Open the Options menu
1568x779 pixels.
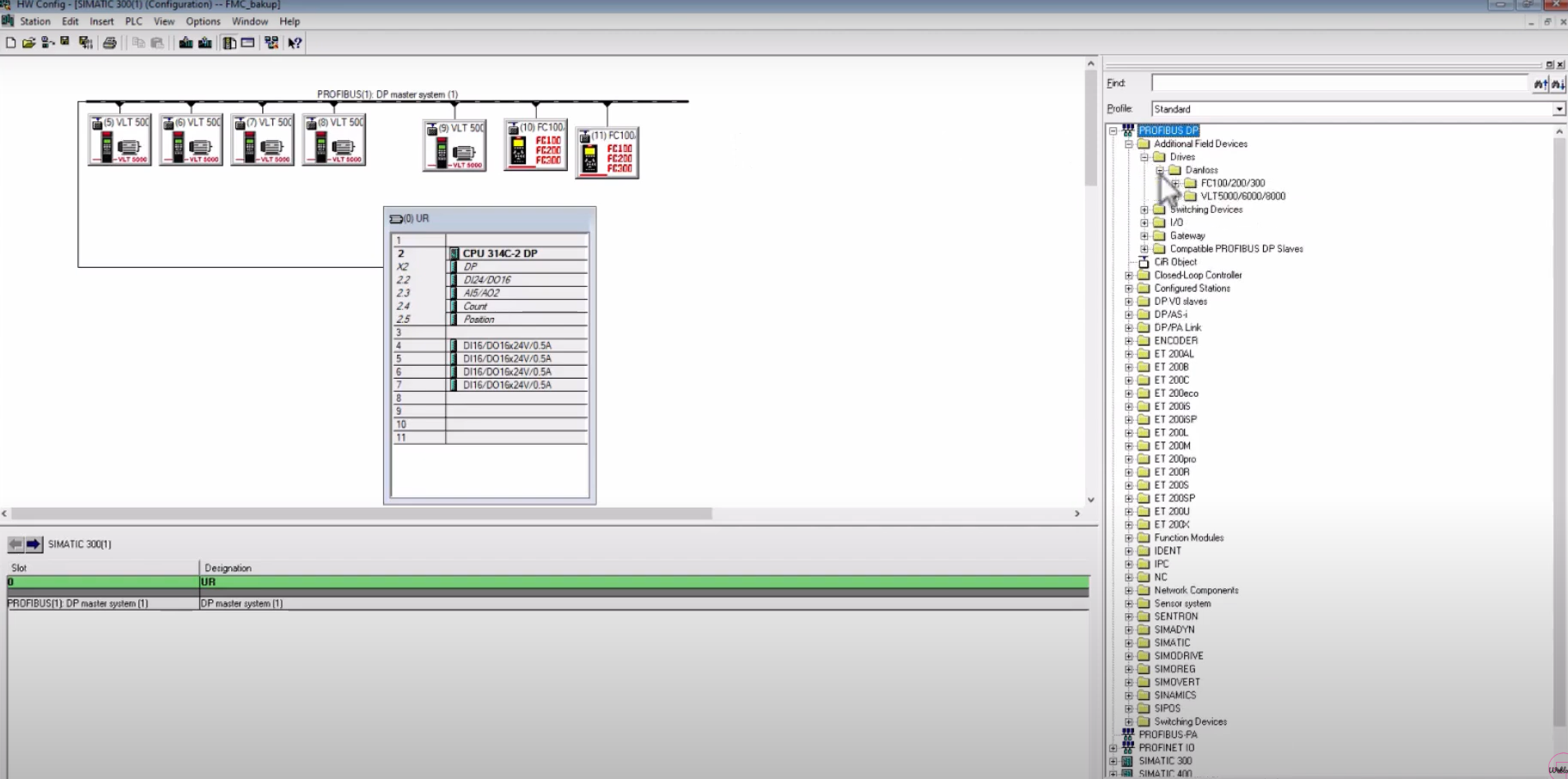203,21
